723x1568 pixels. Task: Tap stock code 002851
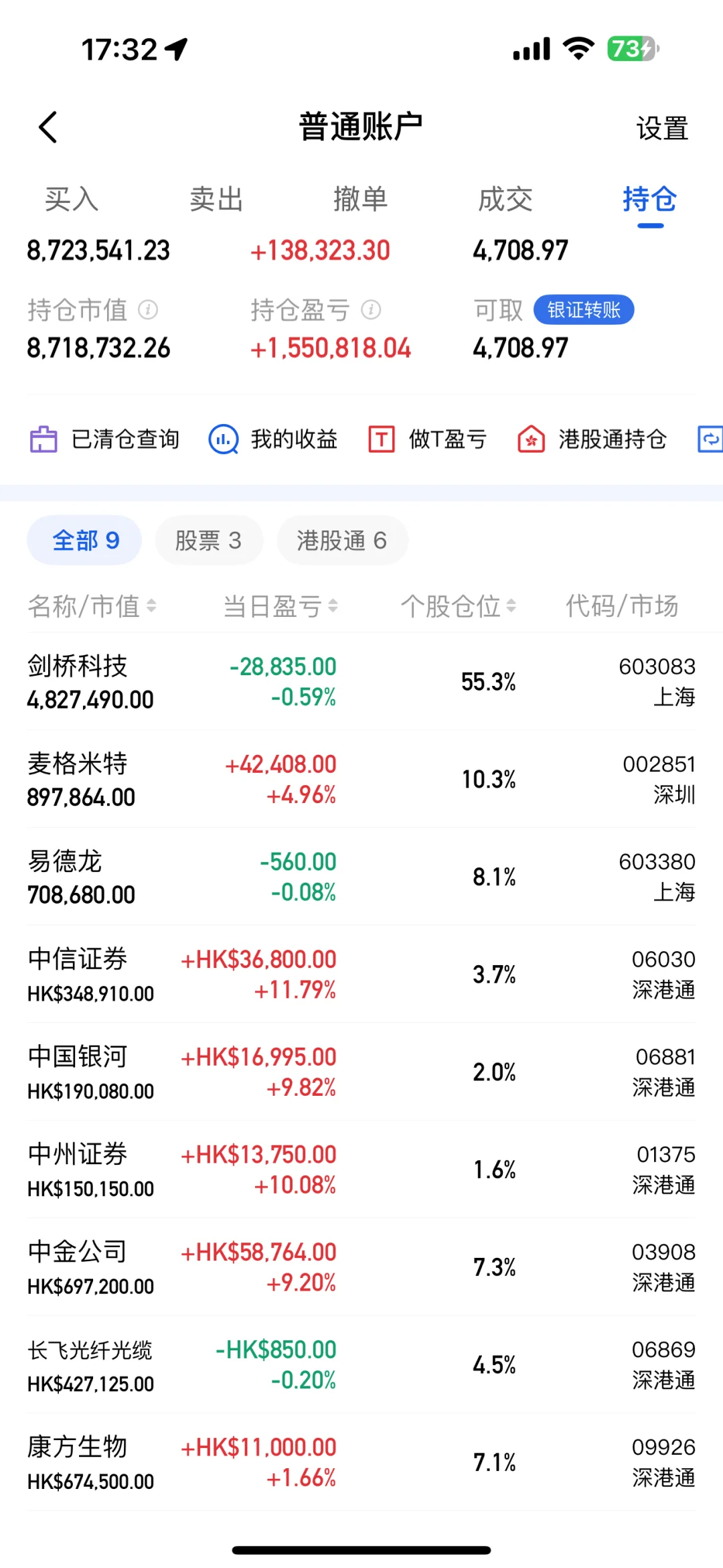(x=659, y=764)
